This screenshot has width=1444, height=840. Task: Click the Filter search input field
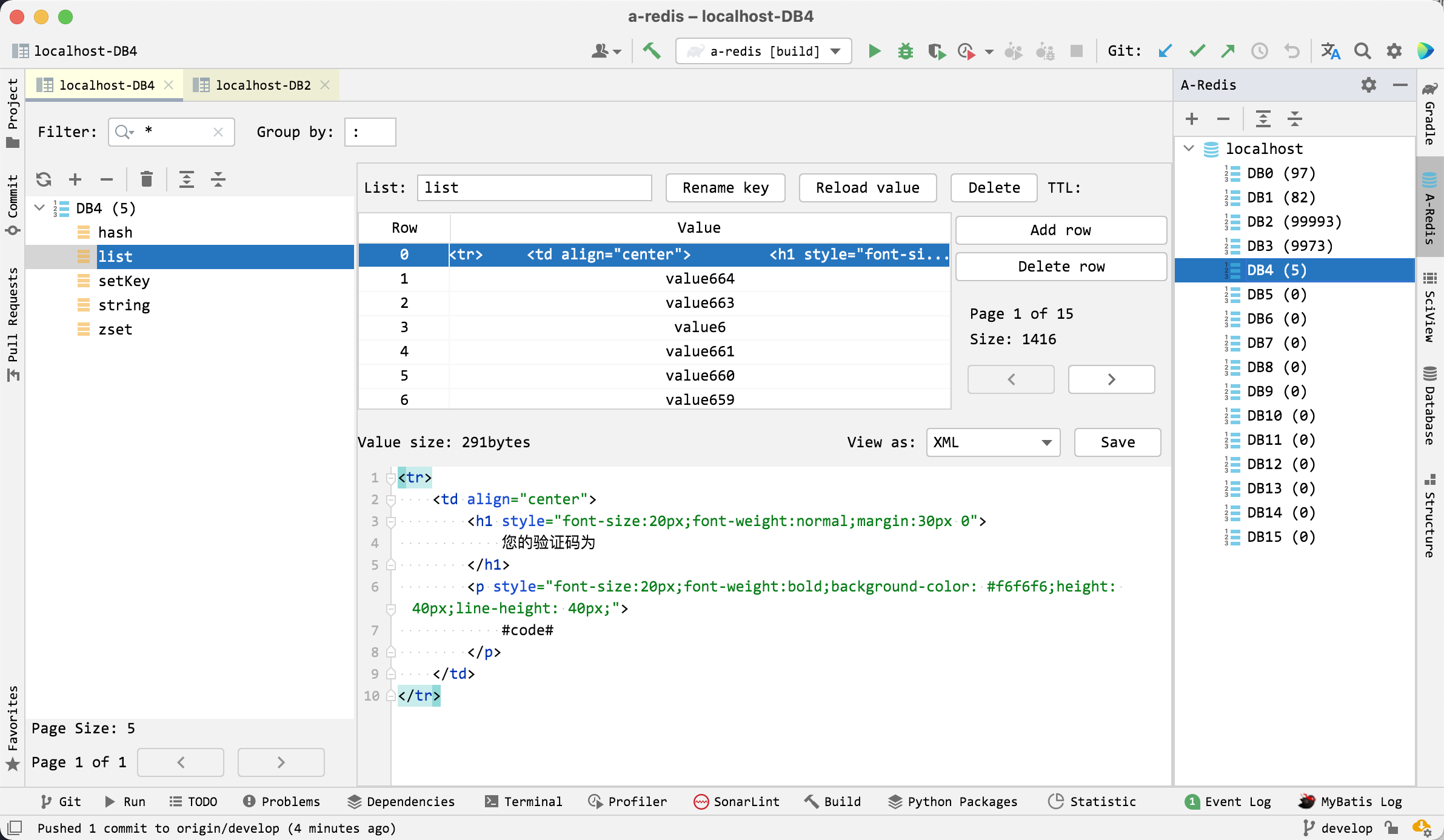(x=176, y=132)
